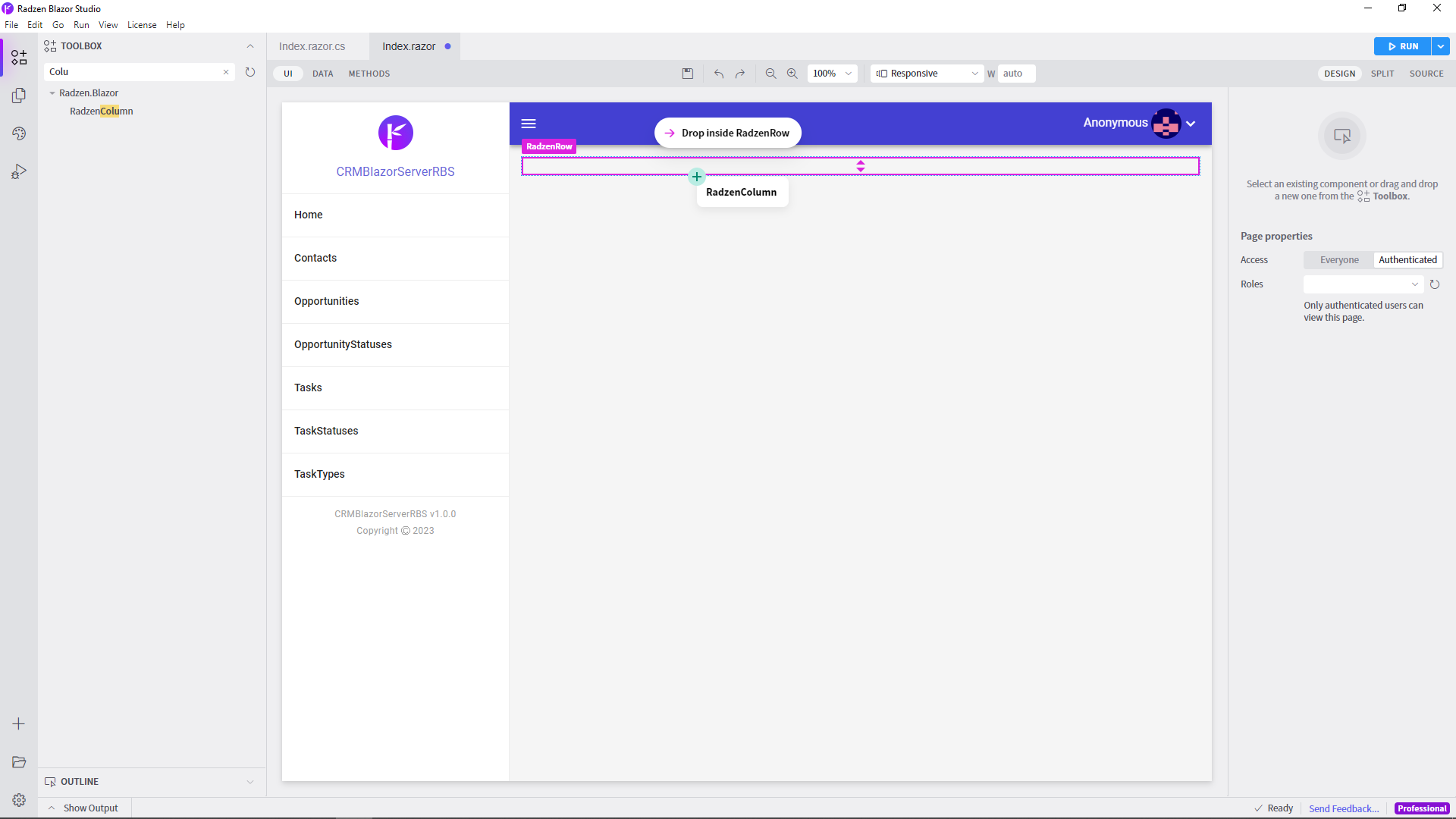
Task: Switch to DESIGN view mode
Action: pyautogui.click(x=1339, y=74)
